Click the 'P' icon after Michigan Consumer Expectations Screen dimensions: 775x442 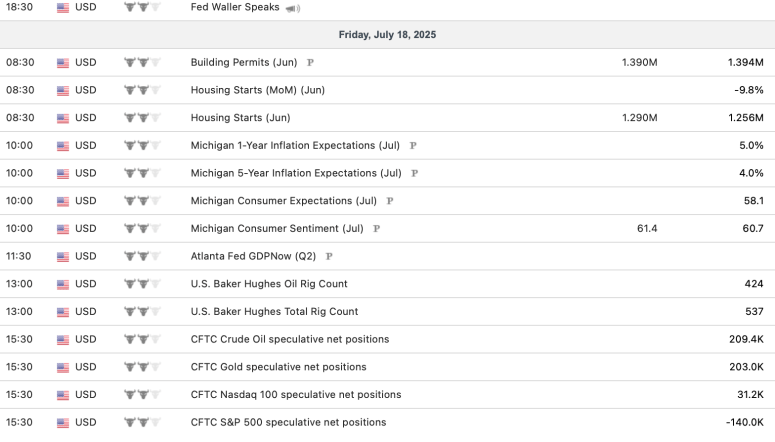pyautogui.click(x=390, y=201)
